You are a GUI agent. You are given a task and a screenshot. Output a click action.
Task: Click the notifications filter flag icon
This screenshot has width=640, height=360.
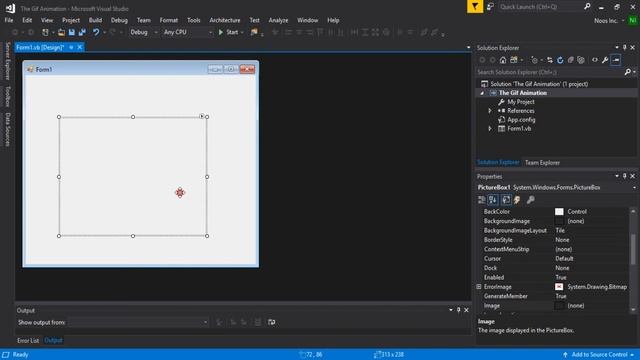pos(475,7)
